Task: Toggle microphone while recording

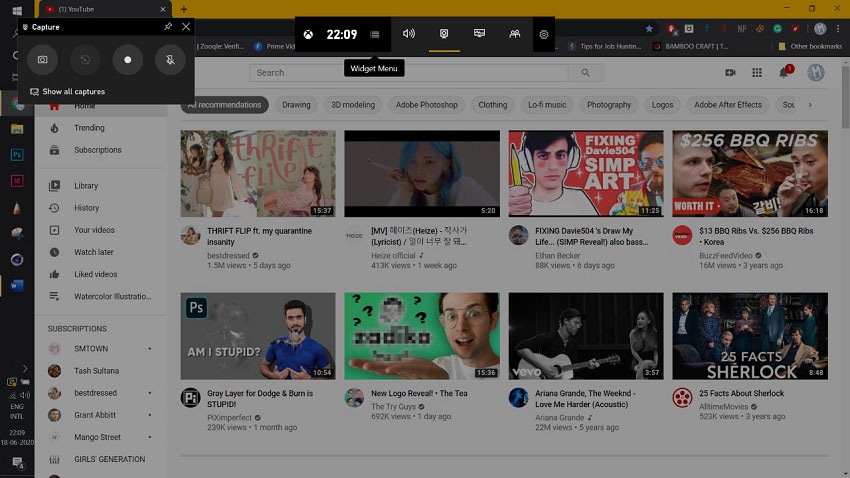Action: pos(170,60)
